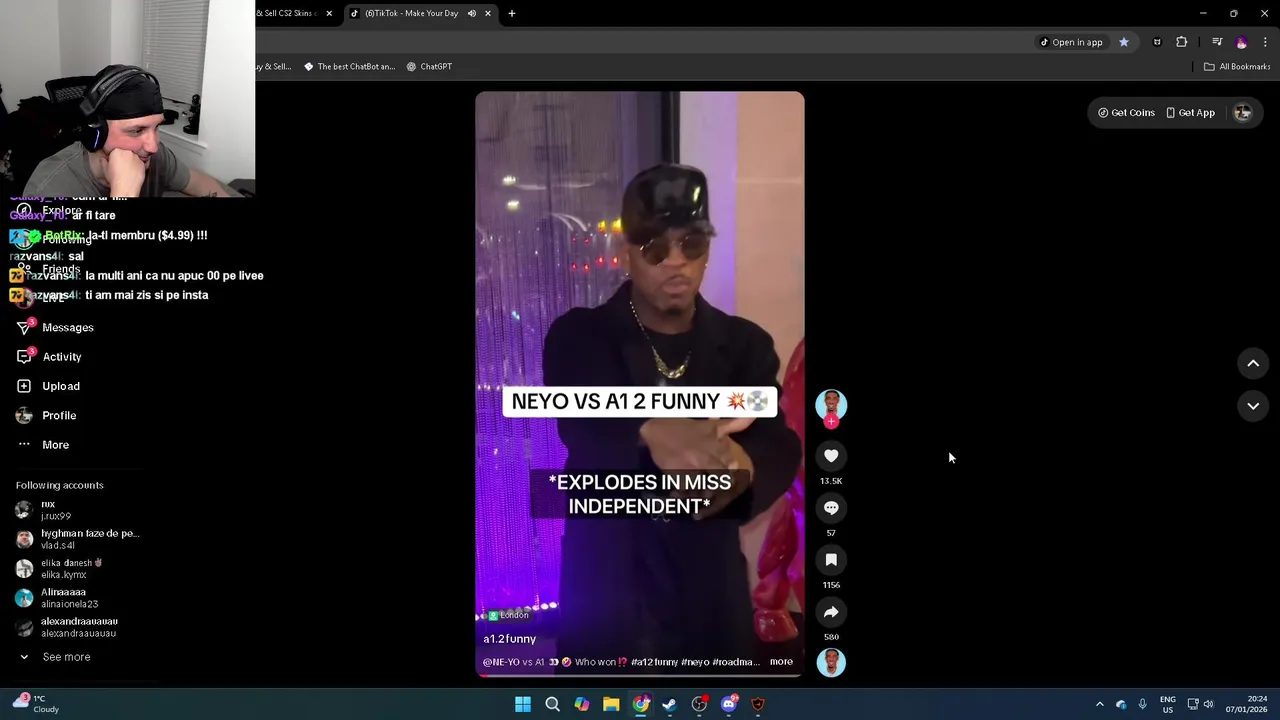Viewport: 1280px width, 720px height.
Task: Open the Chrome profile avatar
Action: click(1242, 42)
